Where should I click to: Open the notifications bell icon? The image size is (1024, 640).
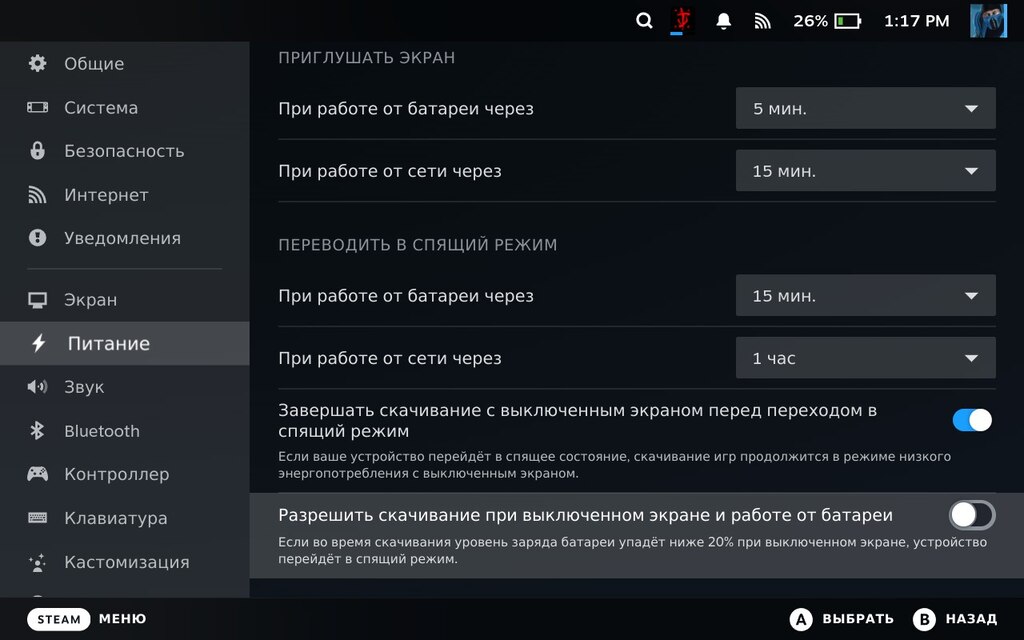click(724, 21)
